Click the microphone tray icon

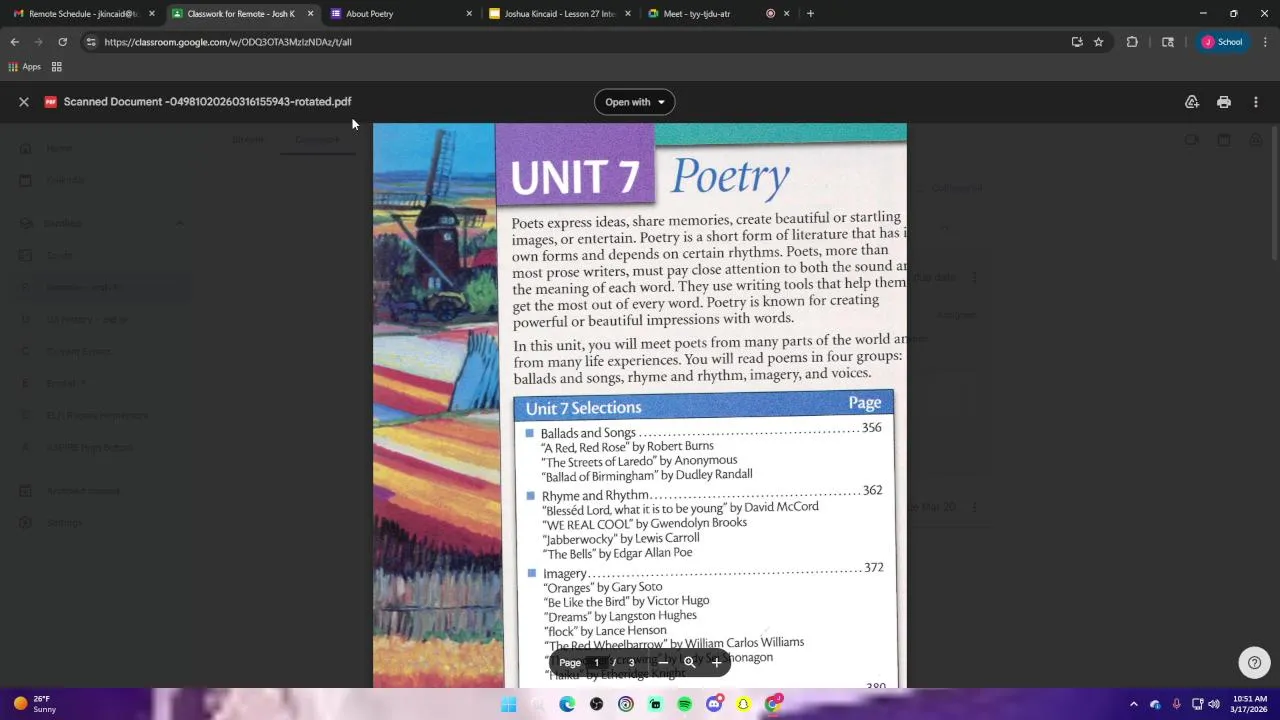1176,704
